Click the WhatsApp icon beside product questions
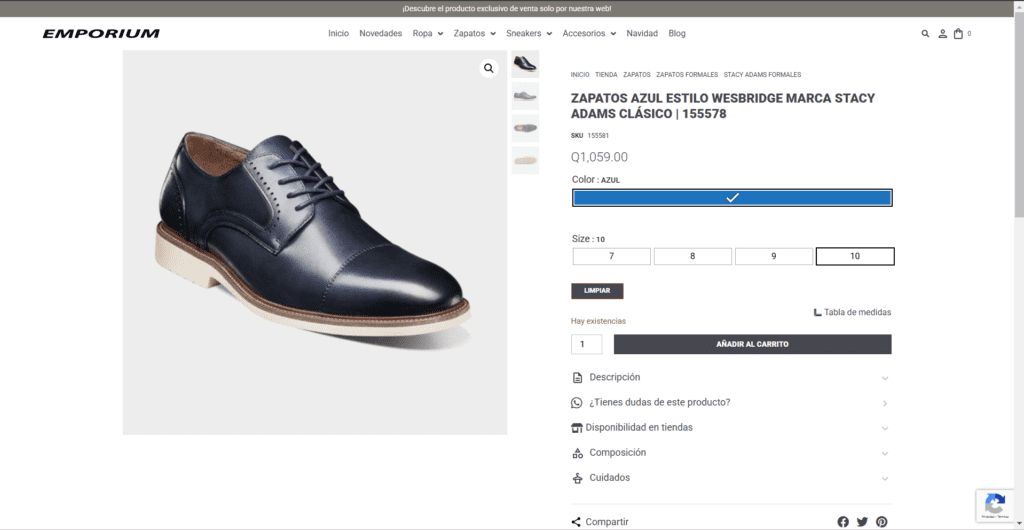The image size is (1024, 530). [576, 403]
